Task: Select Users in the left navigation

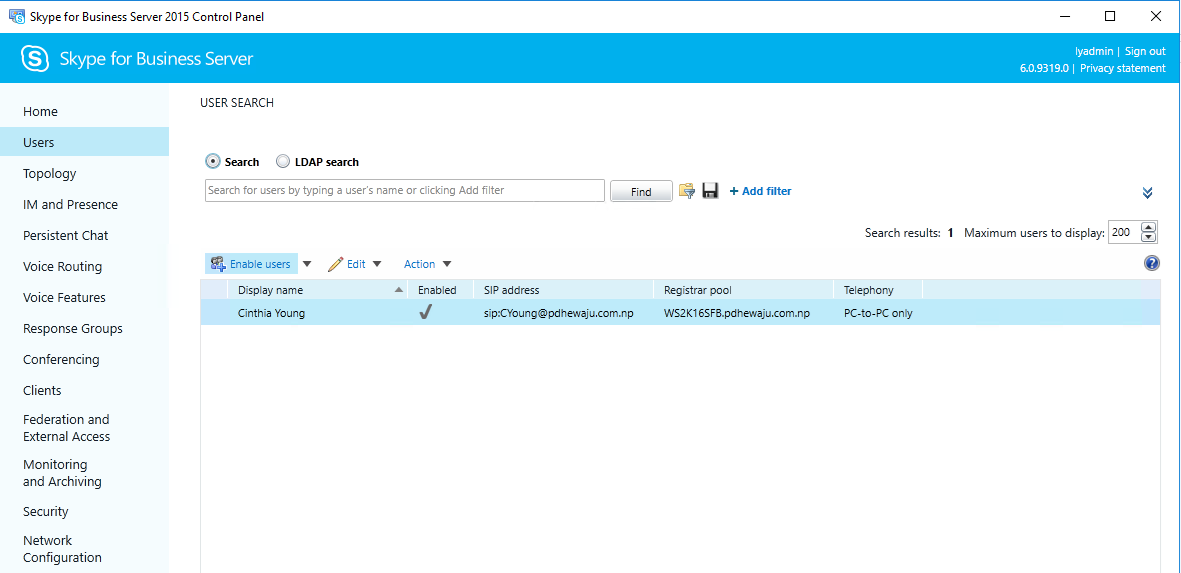Action: 84,142
